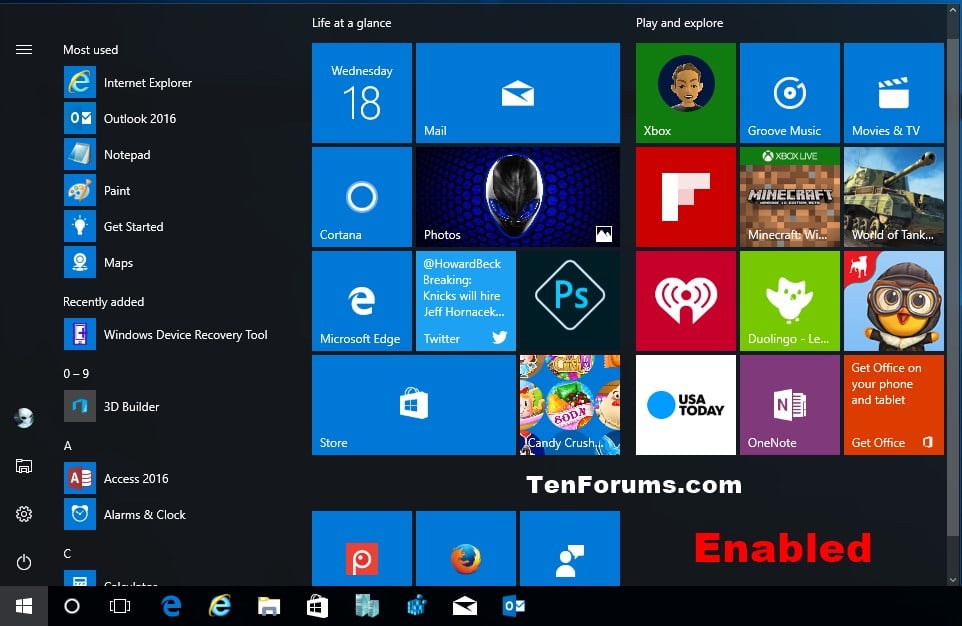Open Settings gear in Start sidebar
This screenshot has height=626, width=962.
tap(24, 514)
